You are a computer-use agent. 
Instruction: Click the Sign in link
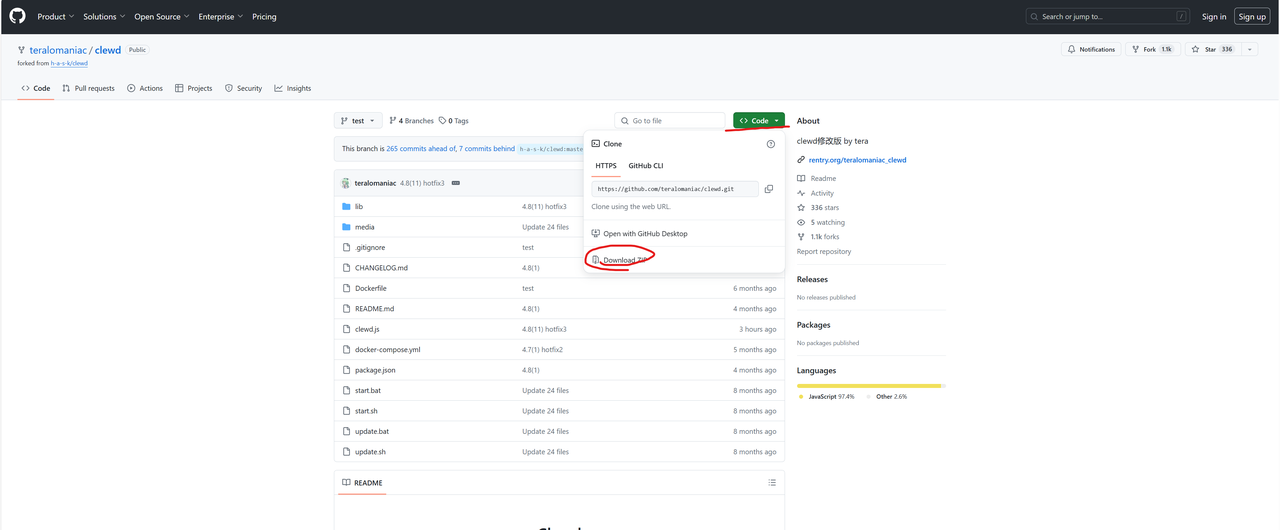pyautogui.click(x=1214, y=16)
